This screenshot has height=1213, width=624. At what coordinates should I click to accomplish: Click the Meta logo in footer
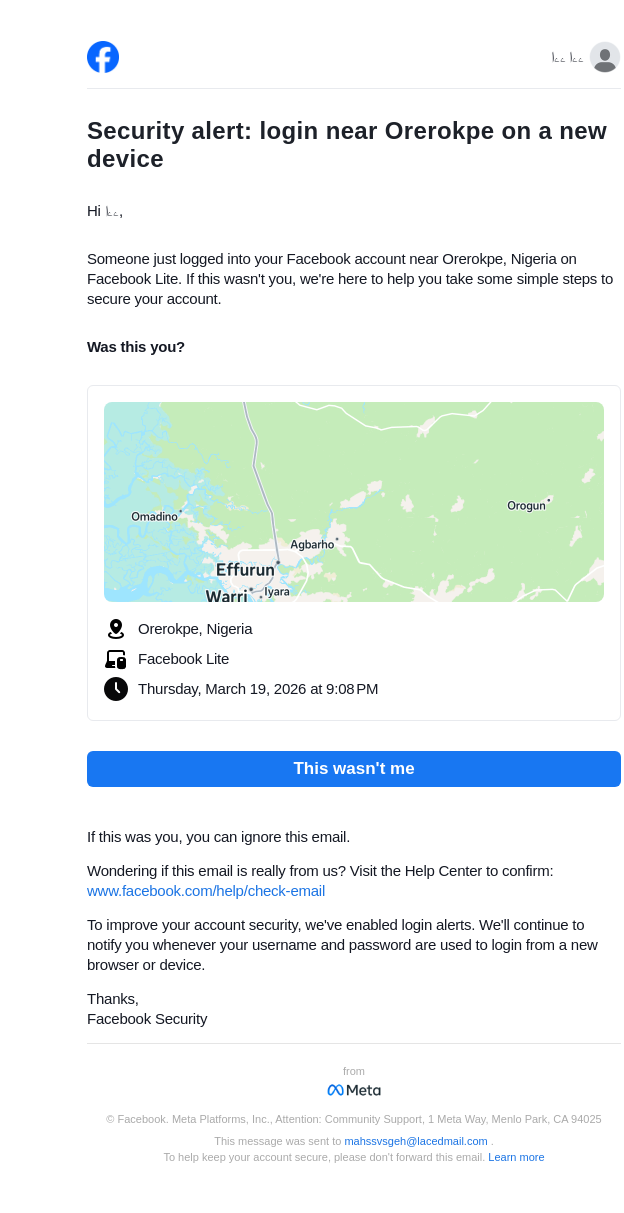point(354,1090)
